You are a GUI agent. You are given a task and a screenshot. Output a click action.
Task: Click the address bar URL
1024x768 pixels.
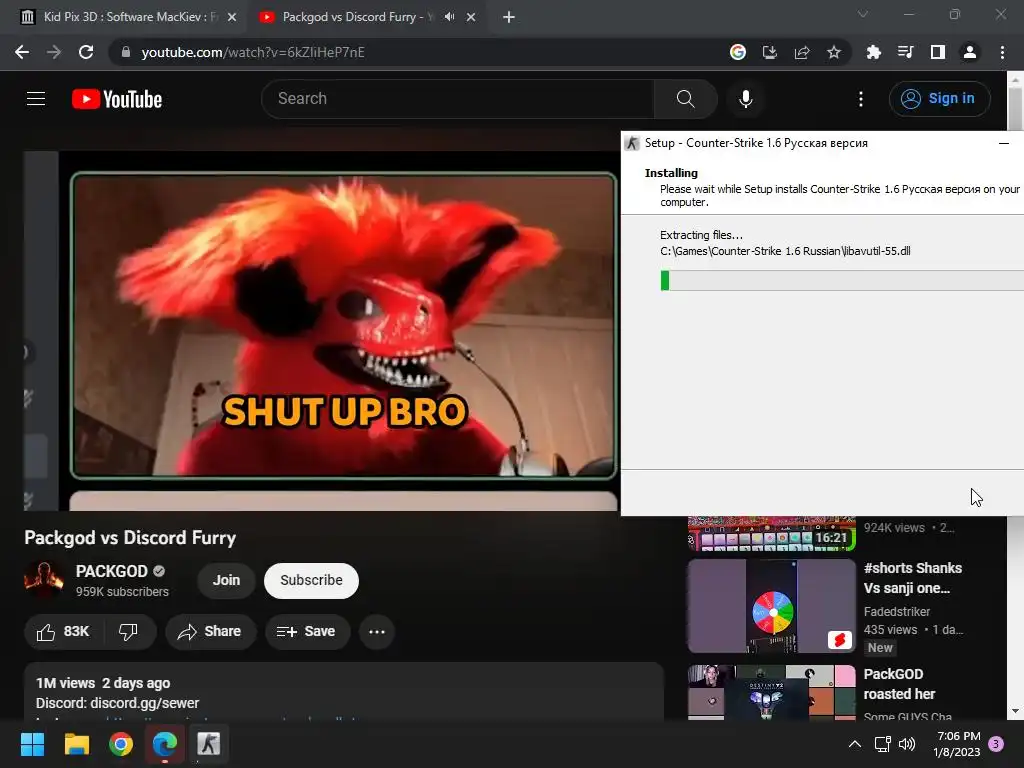pos(253,52)
